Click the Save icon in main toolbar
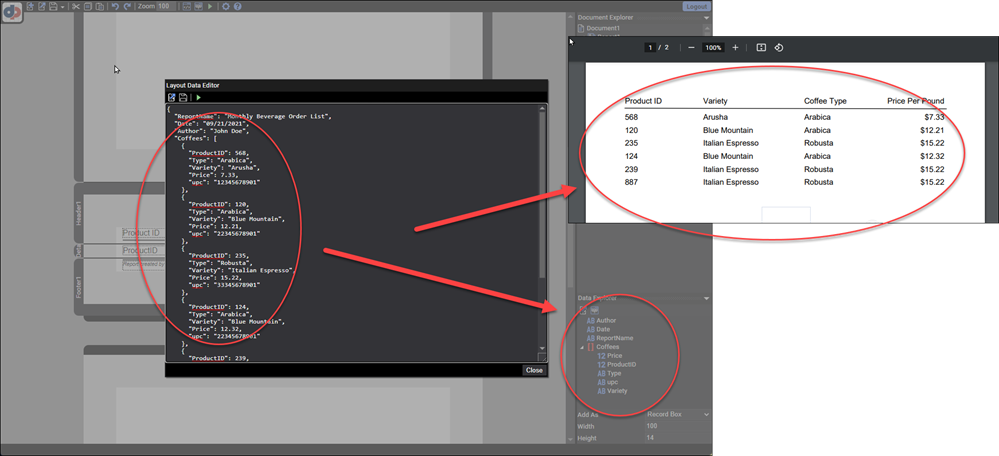The image size is (999, 456). coord(53,6)
